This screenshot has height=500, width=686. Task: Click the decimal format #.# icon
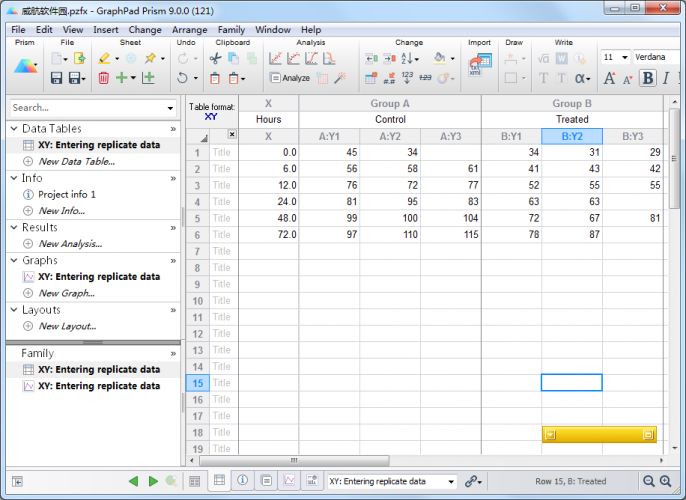[389, 79]
